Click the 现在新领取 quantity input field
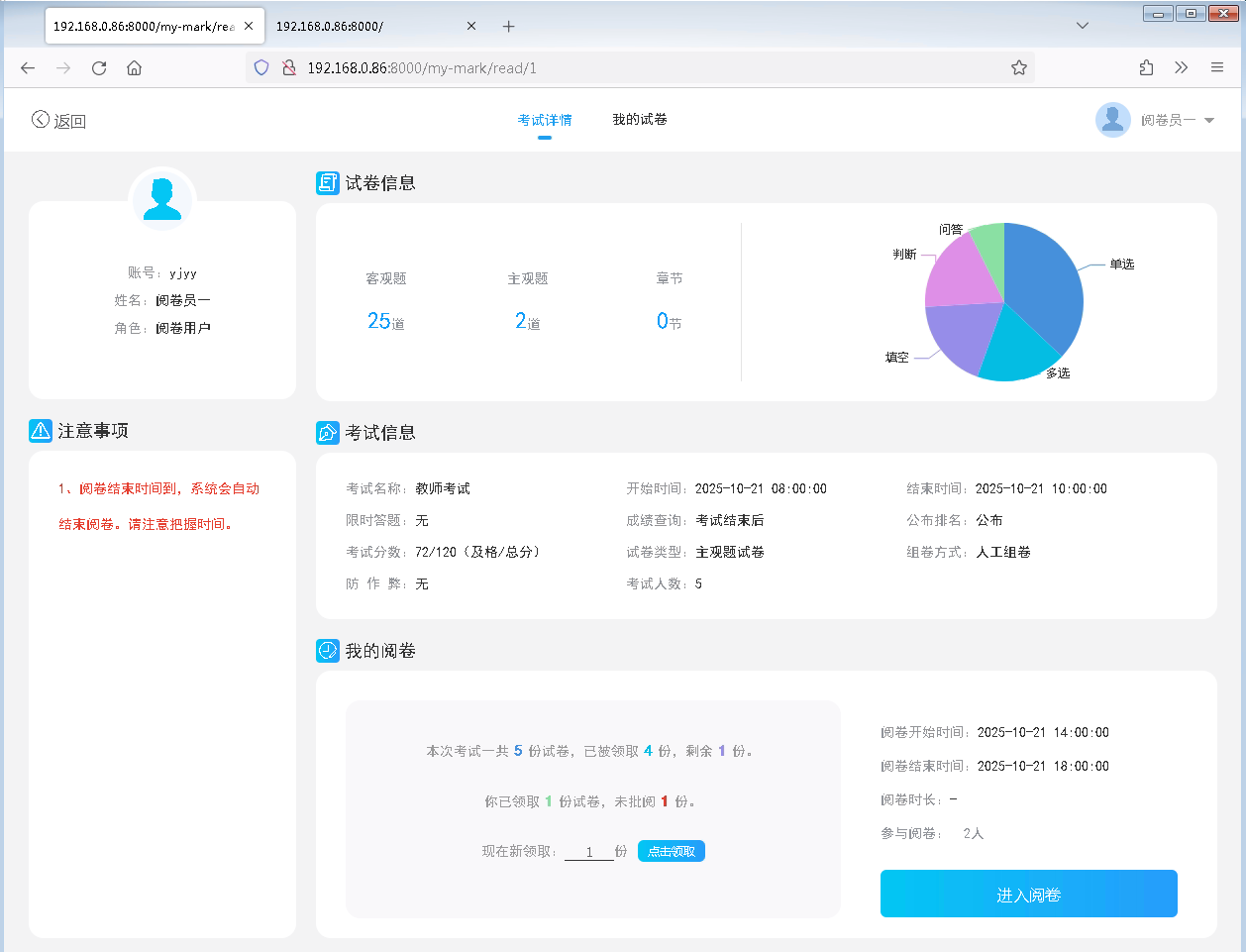1246x952 pixels. pos(588,852)
